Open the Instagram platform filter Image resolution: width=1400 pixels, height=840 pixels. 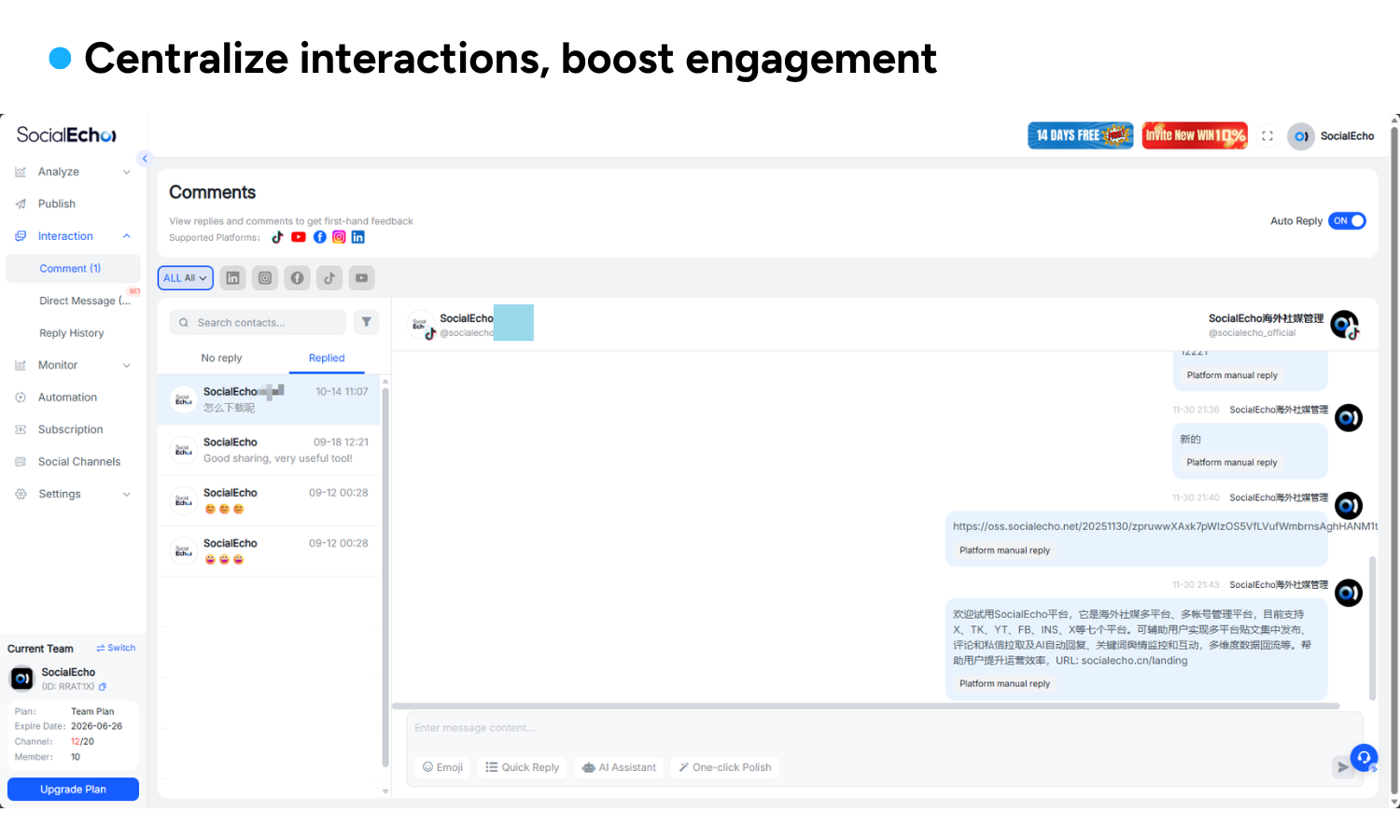click(x=265, y=277)
